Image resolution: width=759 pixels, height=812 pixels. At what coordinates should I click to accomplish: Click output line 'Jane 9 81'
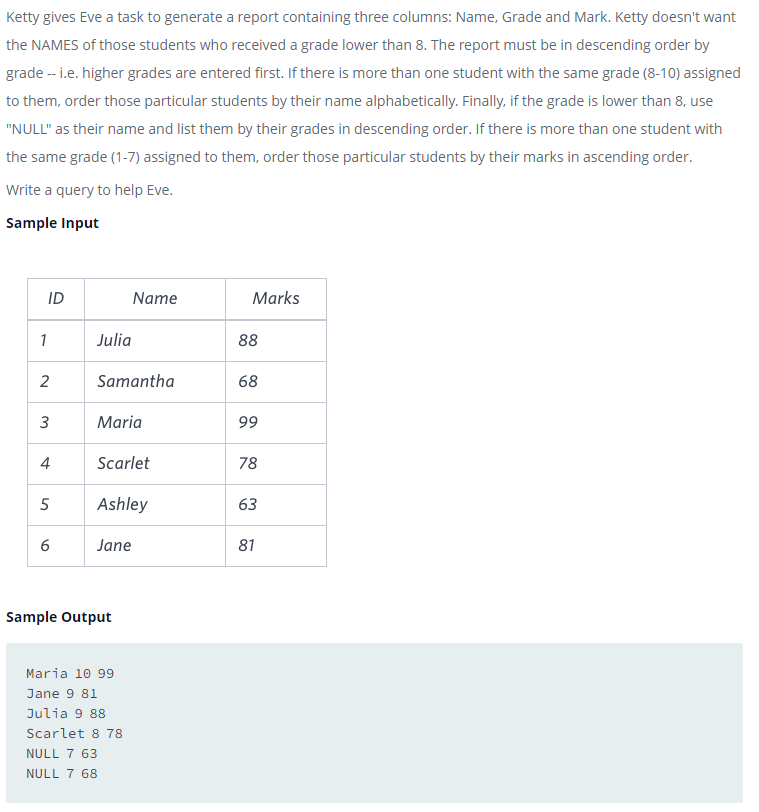point(62,694)
